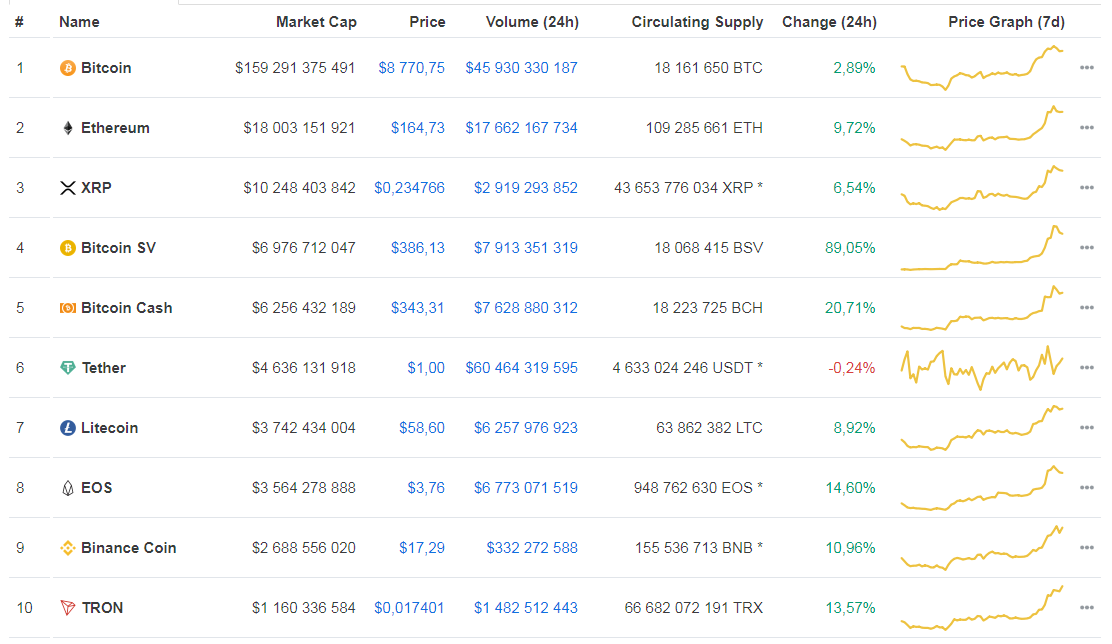Screen dimensions: 1112x644
Task: Open the more options menu for Litecoin
Action: click(x=1086, y=428)
